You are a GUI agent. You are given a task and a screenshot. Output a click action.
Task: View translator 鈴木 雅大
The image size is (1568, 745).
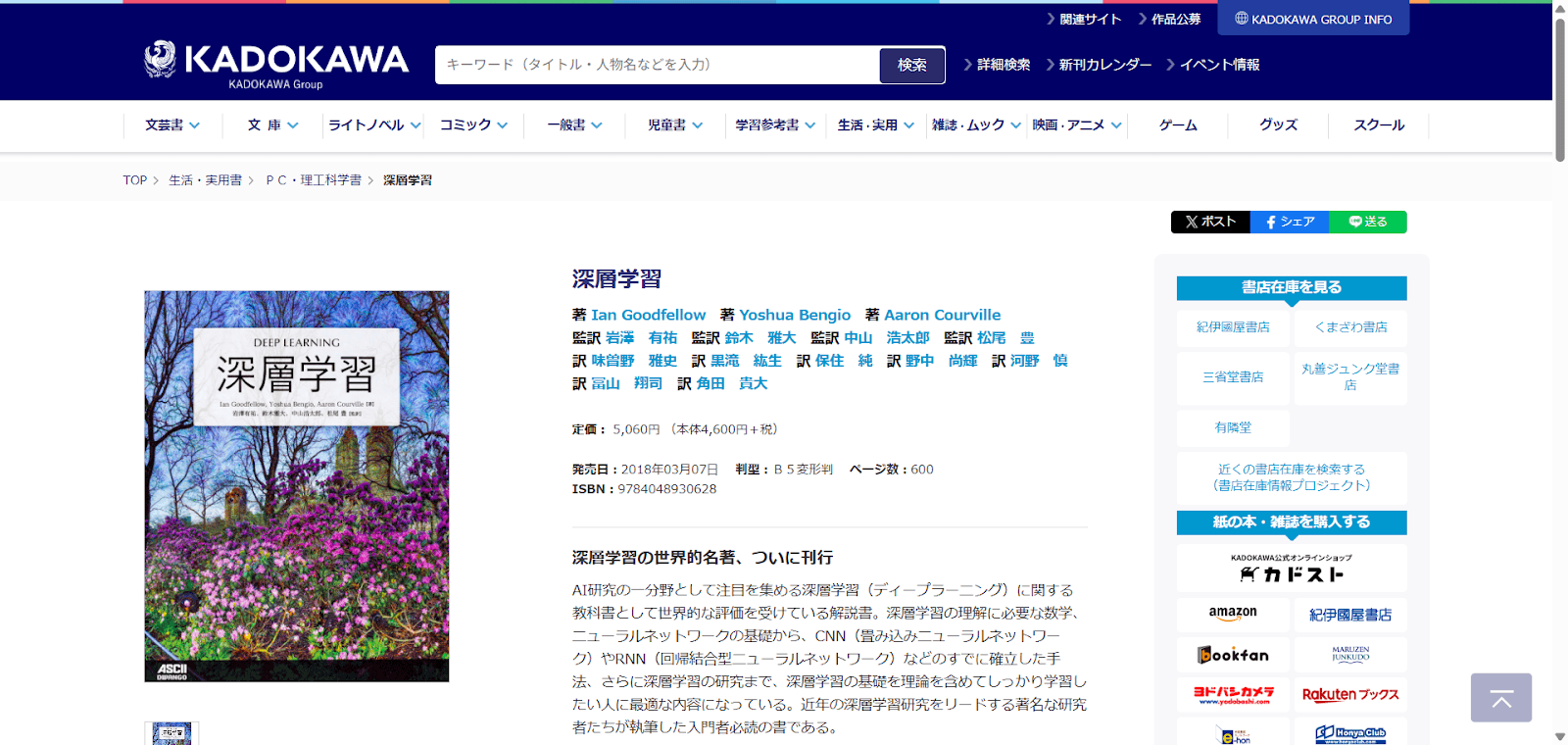pos(760,337)
